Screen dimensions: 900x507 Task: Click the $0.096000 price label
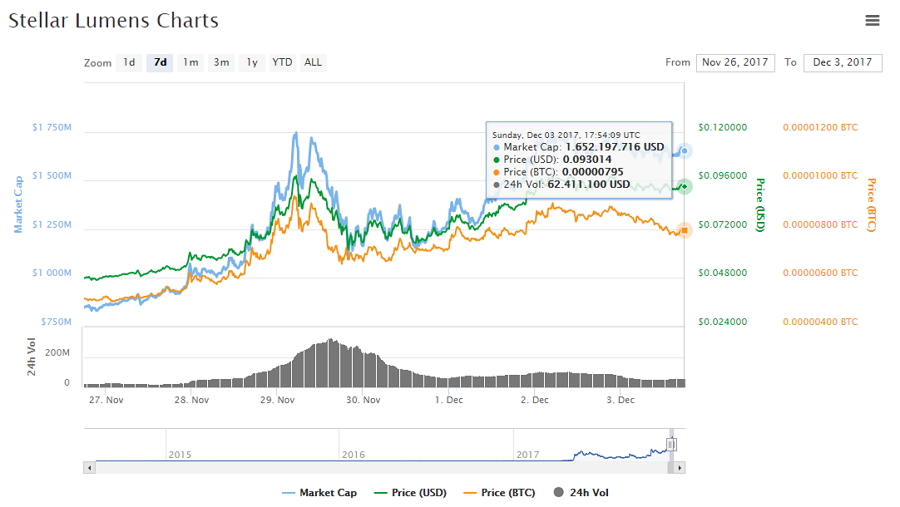coord(723,176)
